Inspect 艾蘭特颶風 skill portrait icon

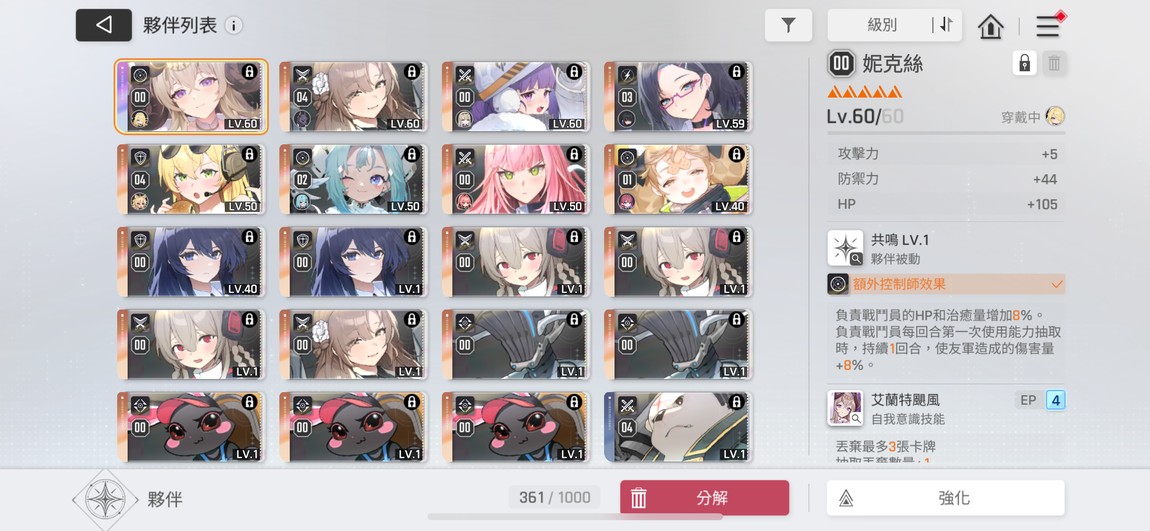click(845, 408)
